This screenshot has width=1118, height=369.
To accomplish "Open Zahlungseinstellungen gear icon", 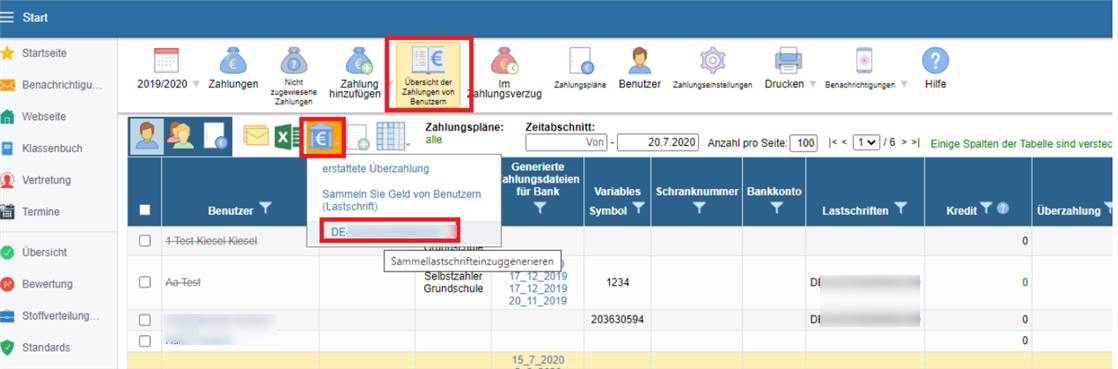I will (712, 61).
